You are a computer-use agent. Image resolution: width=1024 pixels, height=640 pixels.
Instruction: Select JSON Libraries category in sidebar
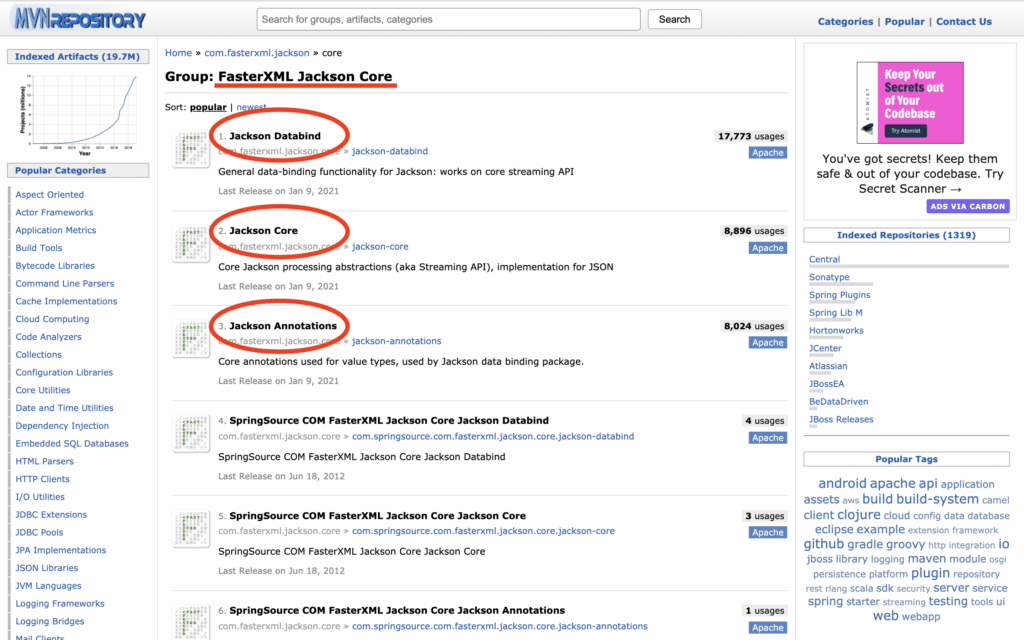pyautogui.click(x=46, y=568)
